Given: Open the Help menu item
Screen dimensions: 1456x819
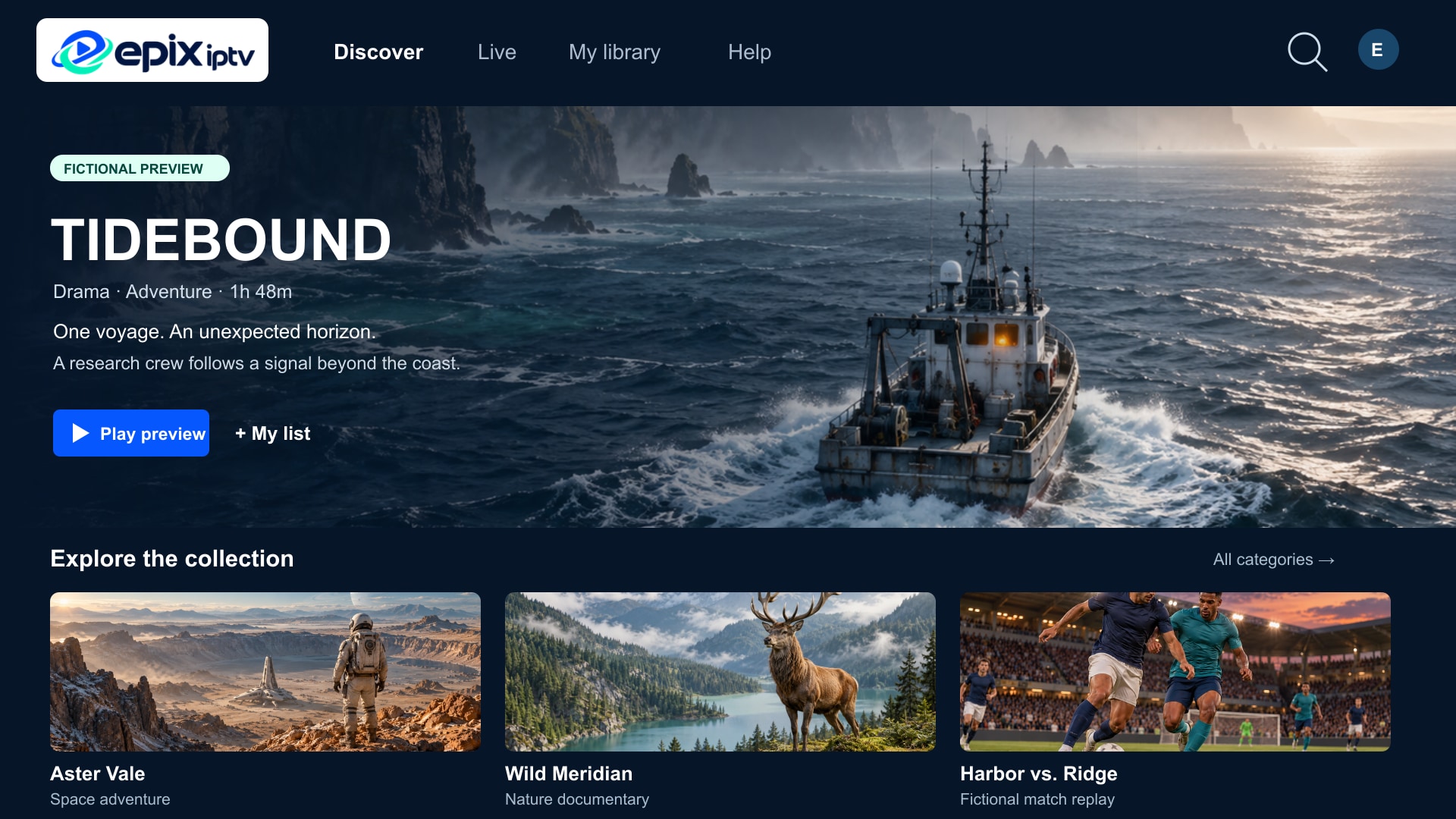Looking at the screenshot, I should (x=749, y=52).
